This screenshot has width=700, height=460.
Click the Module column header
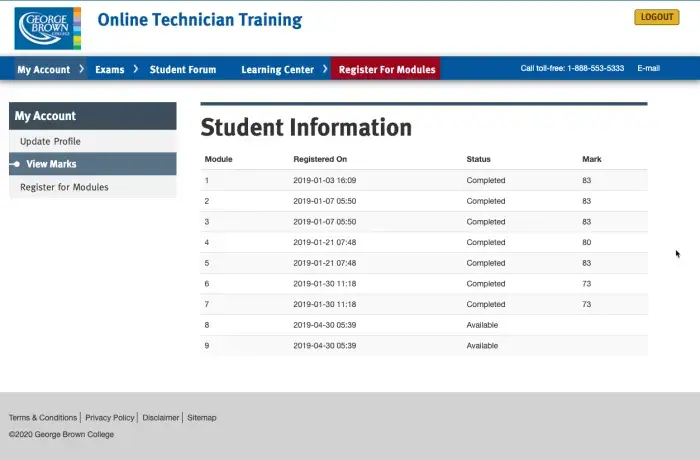[x=218, y=159]
